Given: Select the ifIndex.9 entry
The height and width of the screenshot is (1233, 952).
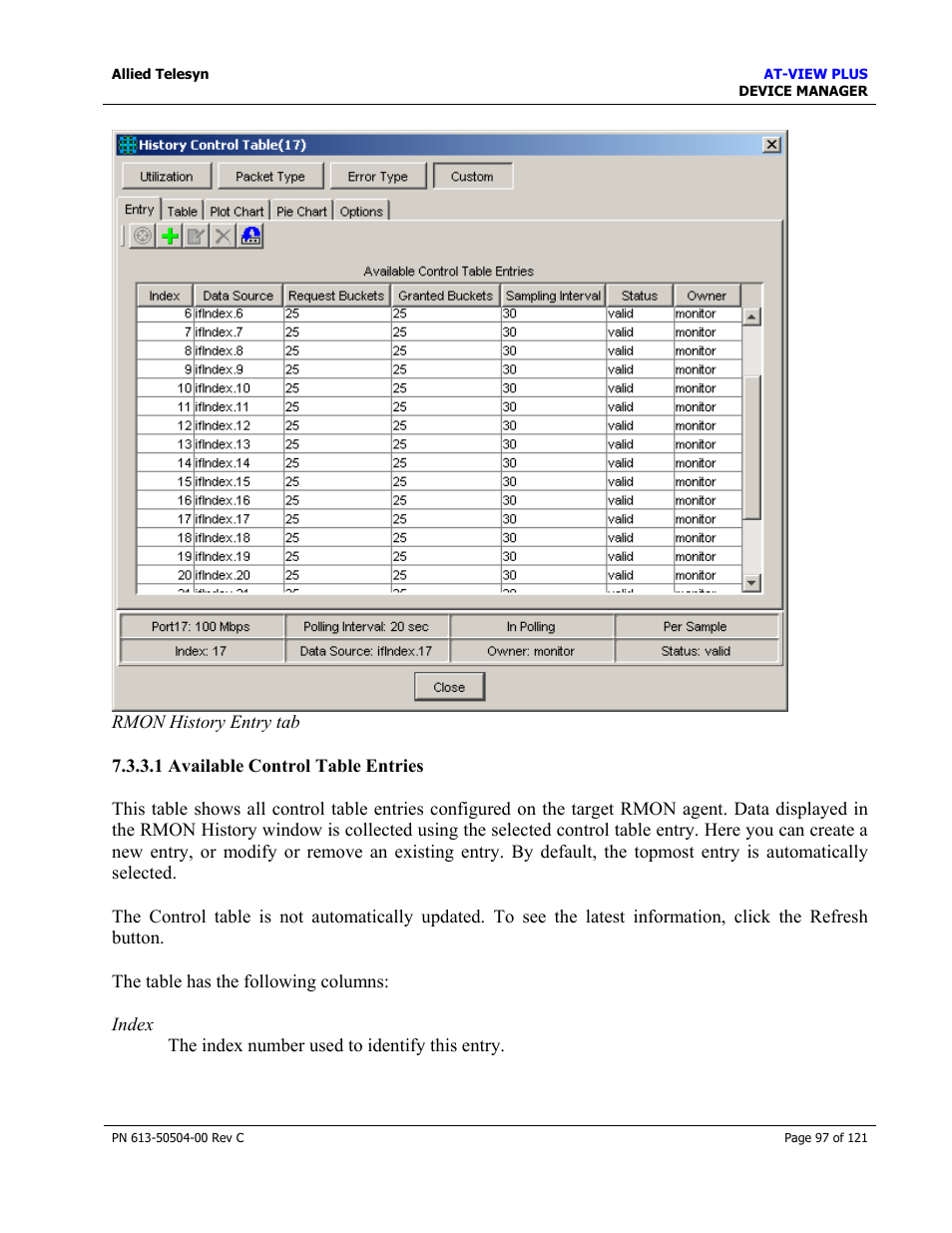Looking at the screenshot, I should tap(439, 369).
